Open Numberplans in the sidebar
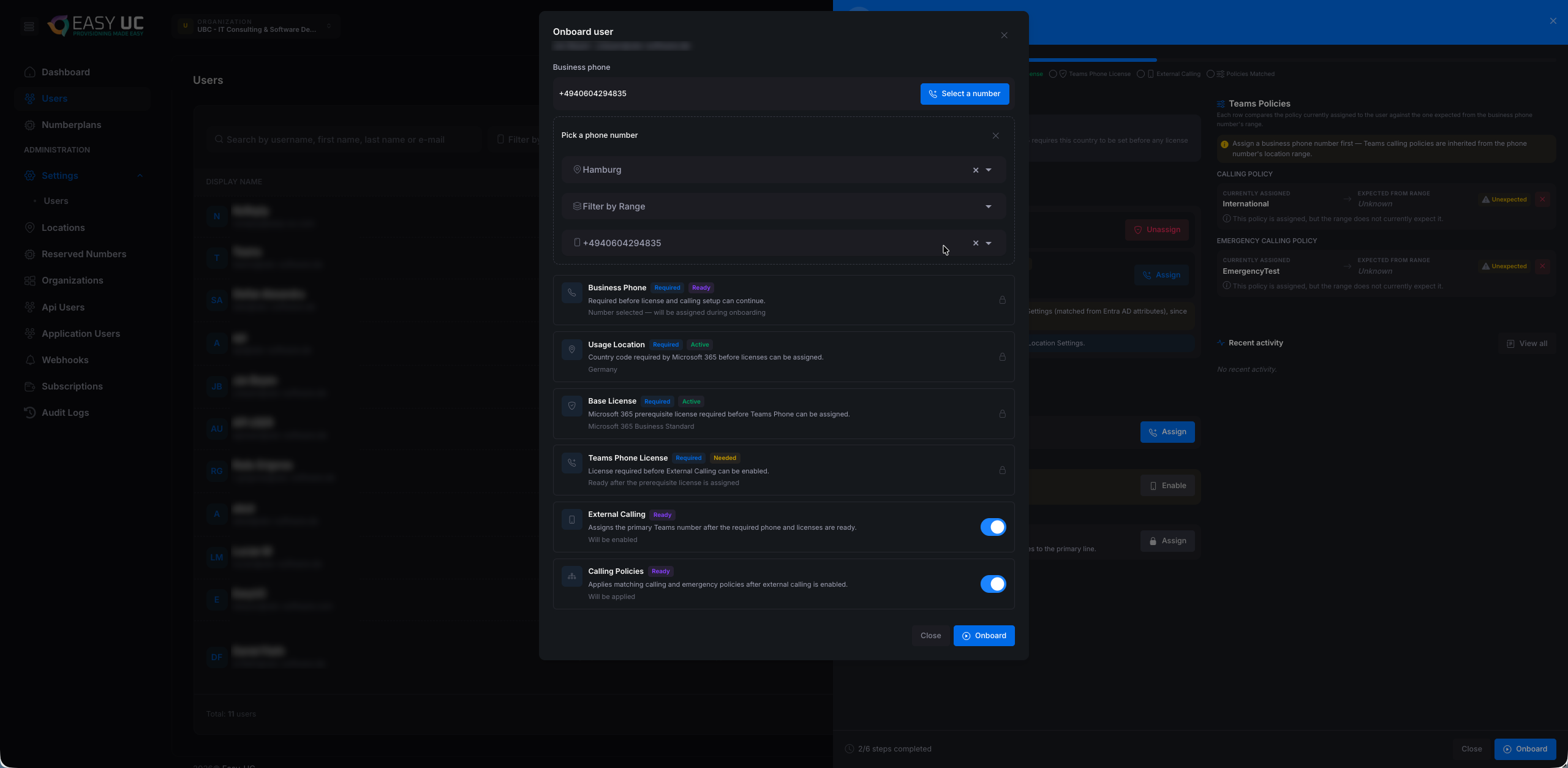Image resolution: width=1568 pixels, height=768 pixels. pos(71,125)
